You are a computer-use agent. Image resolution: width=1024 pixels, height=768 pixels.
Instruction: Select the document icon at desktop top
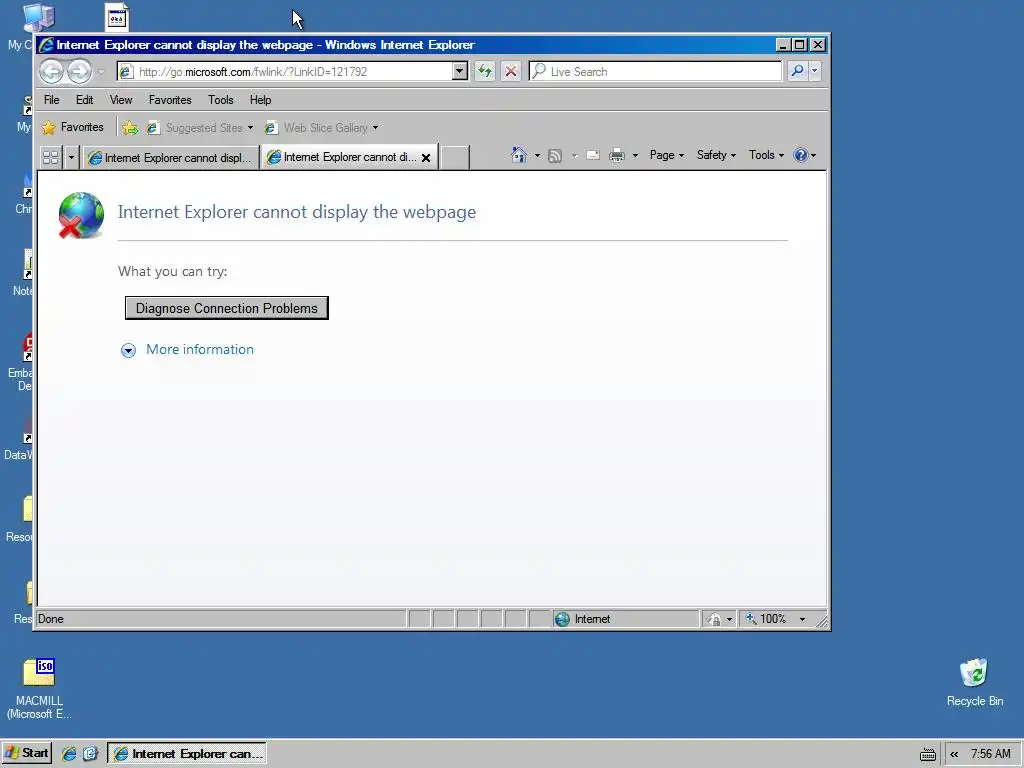point(117,18)
